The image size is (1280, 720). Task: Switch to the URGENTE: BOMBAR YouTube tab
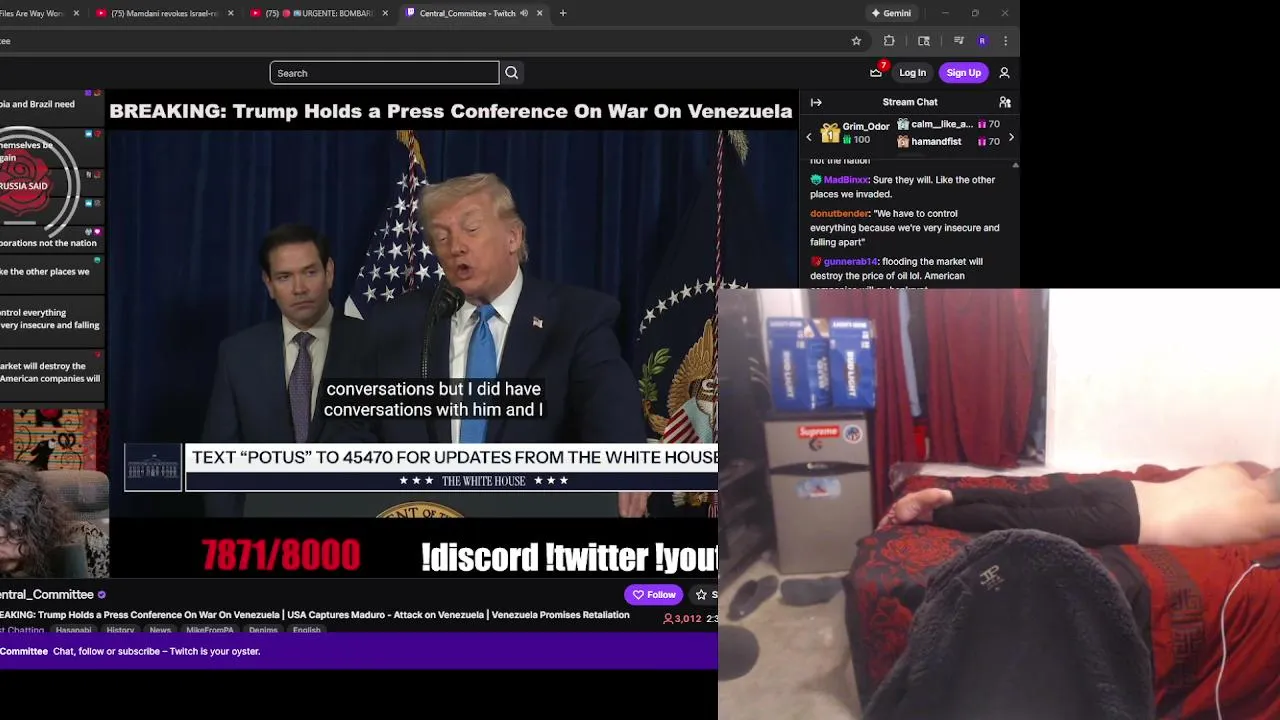point(320,13)
